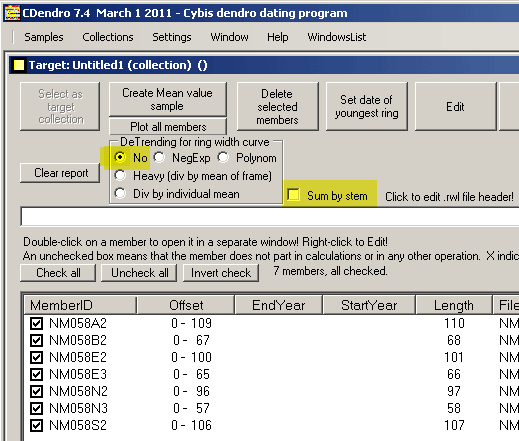The height and width of the screenshot is (441, 519).
Task: Click length value 68
Action: pos(454,340)
